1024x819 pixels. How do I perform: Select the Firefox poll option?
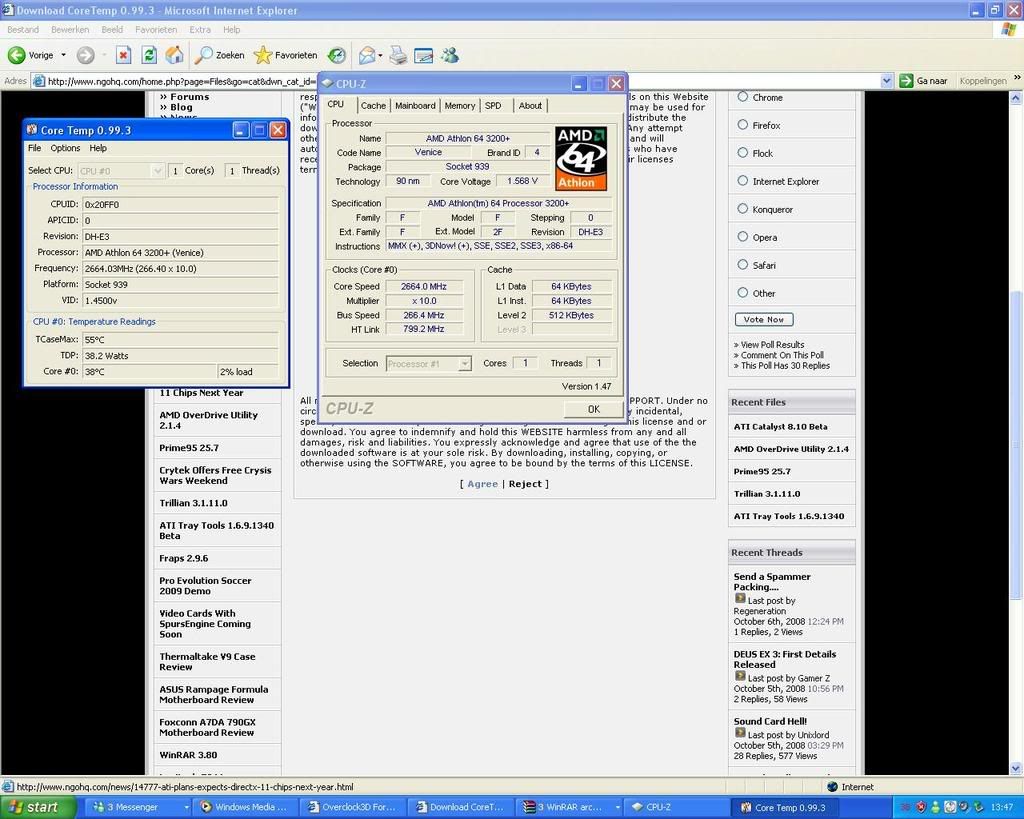click(x=743, y=125)
